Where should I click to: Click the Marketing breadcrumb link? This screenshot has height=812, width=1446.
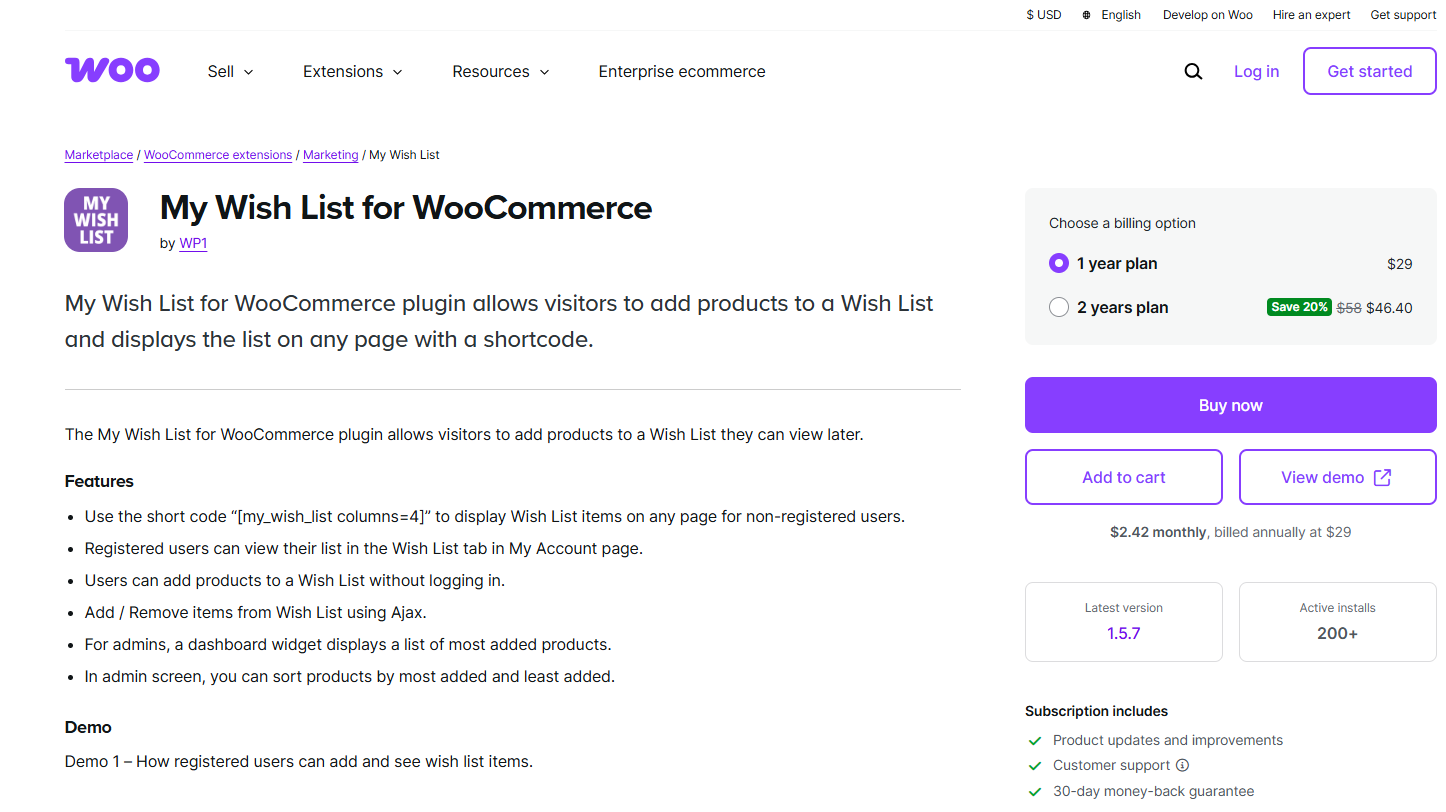click(x=331, y=155)
